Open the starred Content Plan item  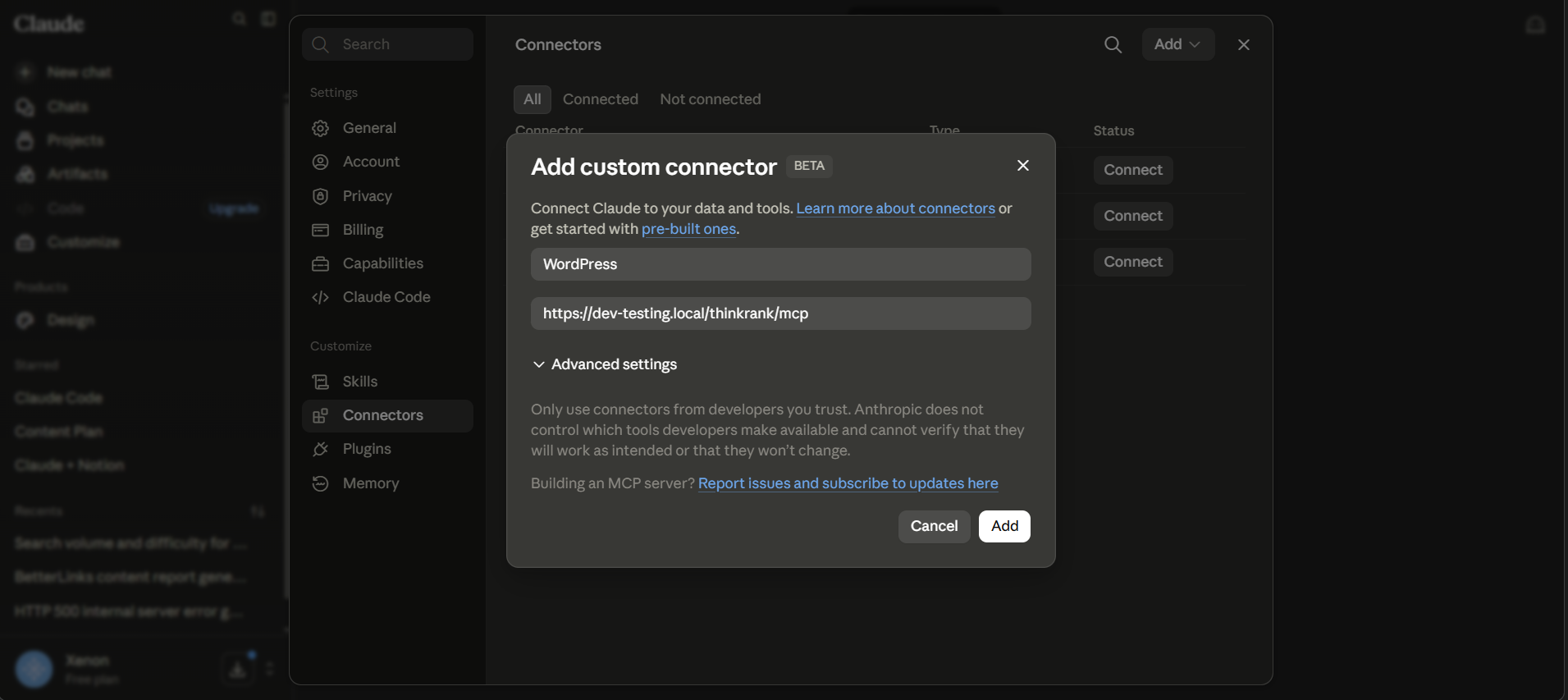tap(59, 432)
